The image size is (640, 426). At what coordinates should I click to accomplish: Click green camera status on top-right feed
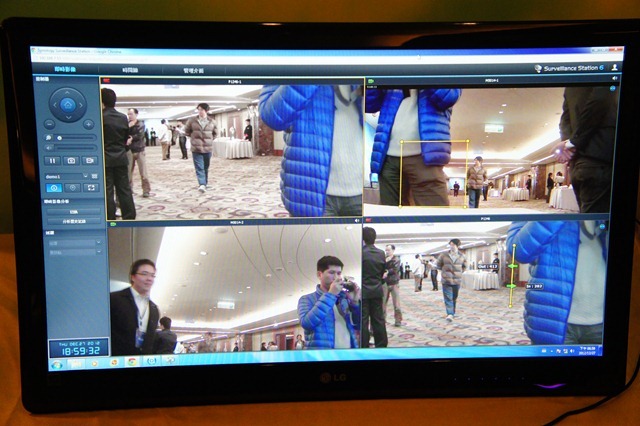point(371,81)
